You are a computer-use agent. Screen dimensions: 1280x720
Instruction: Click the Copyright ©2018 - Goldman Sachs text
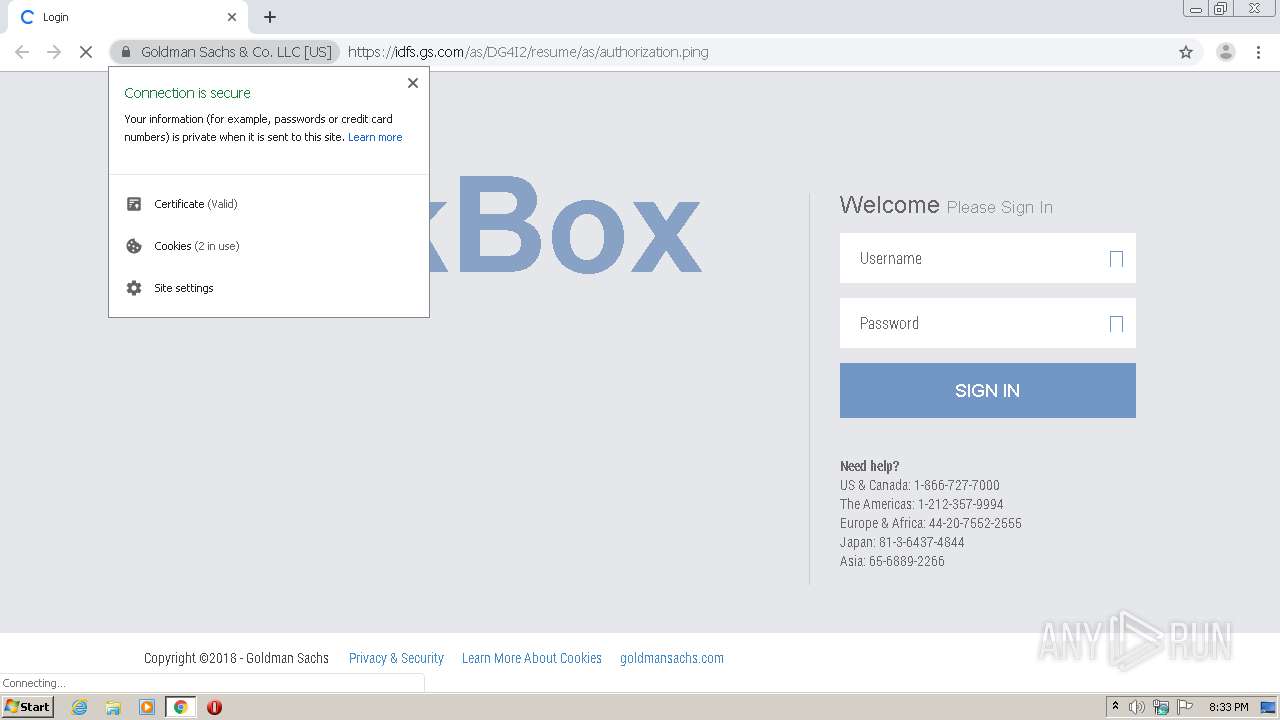[x=236, y=658]
